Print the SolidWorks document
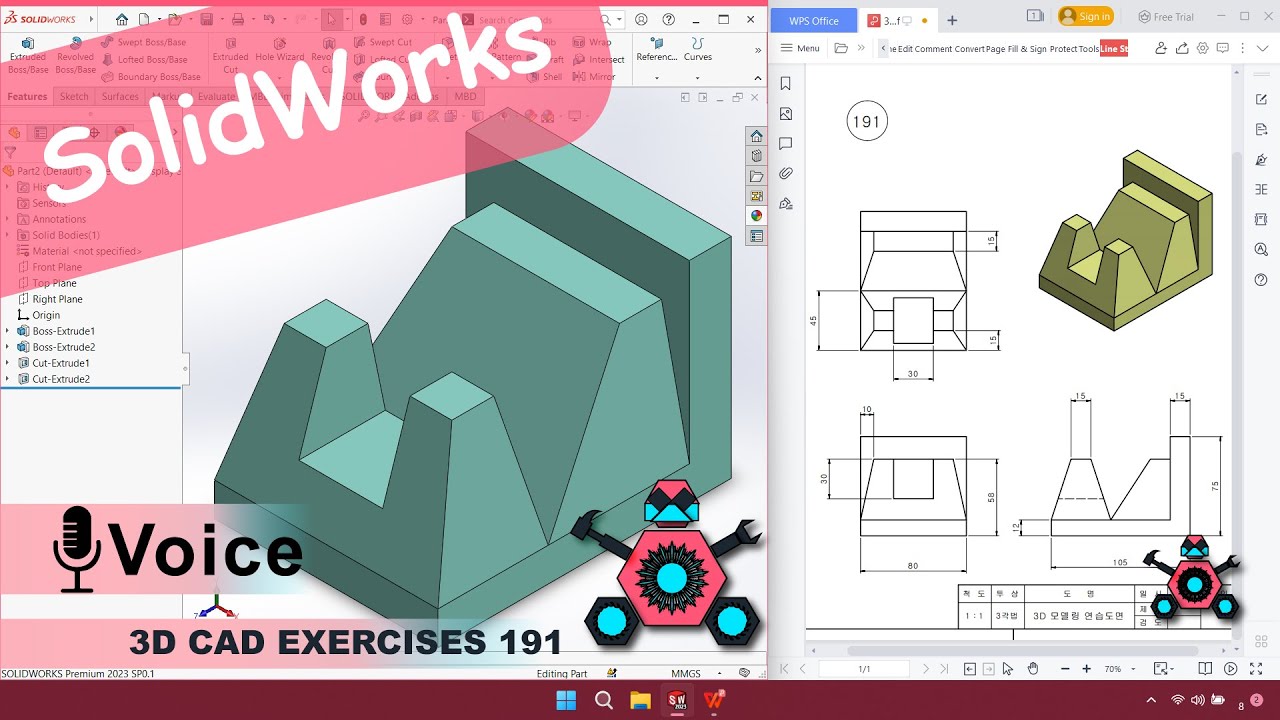 237,19
